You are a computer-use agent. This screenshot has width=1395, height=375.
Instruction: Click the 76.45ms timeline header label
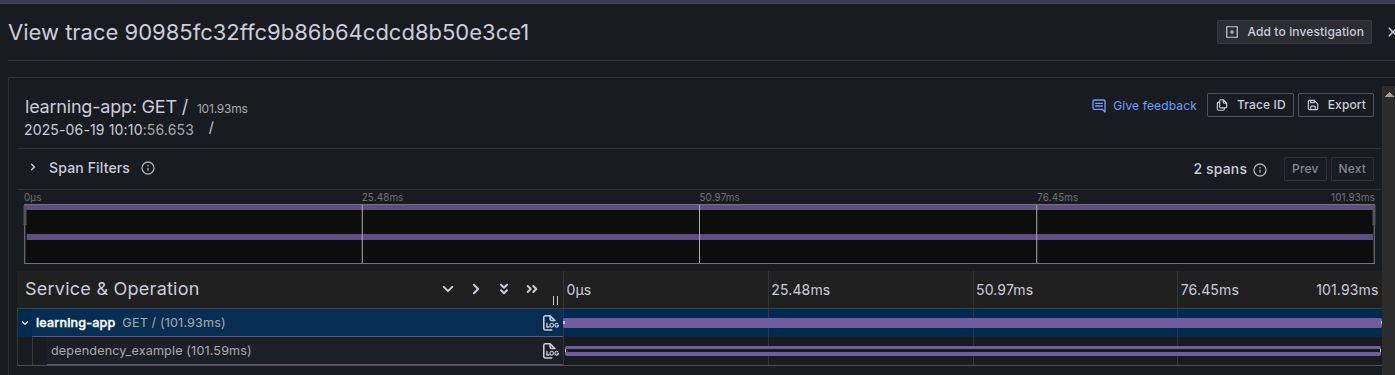click(x=1210, y=290)
